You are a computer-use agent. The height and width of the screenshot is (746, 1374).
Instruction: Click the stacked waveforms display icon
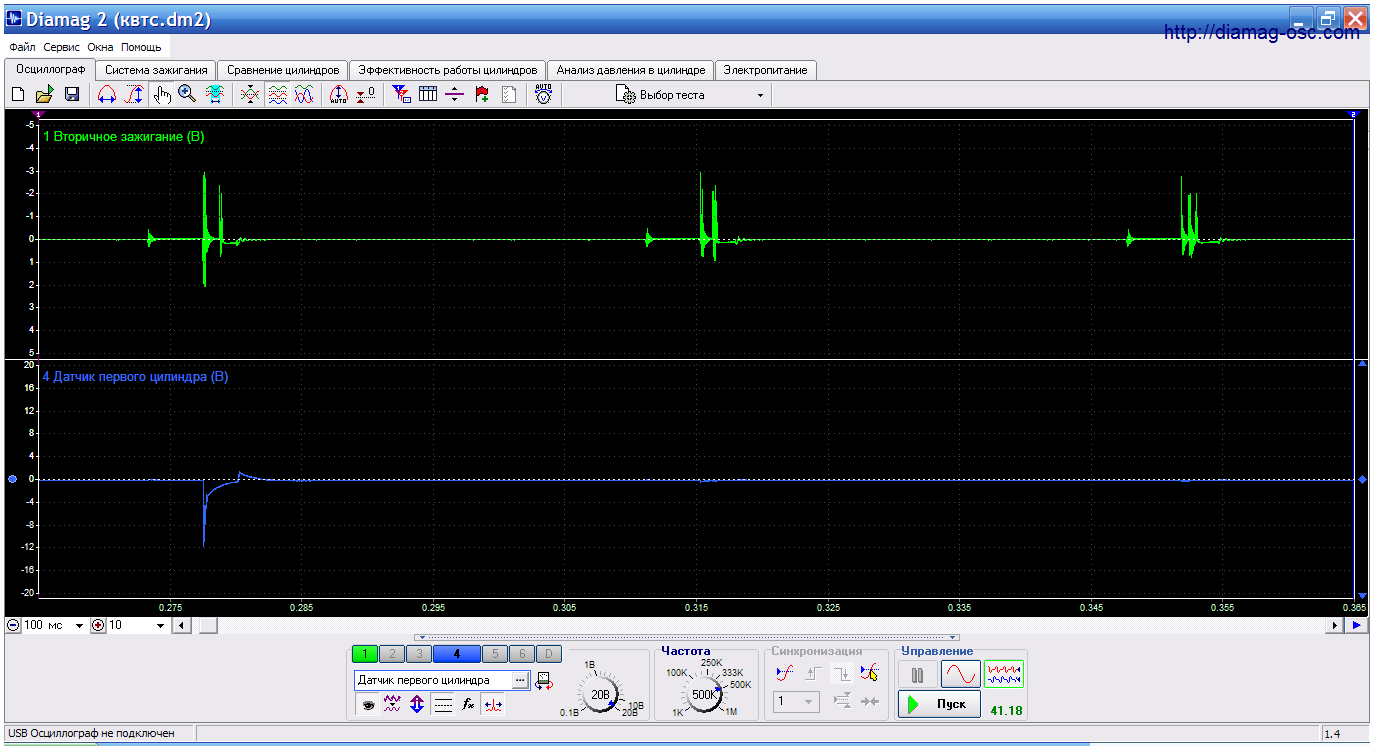click(278, 95)
